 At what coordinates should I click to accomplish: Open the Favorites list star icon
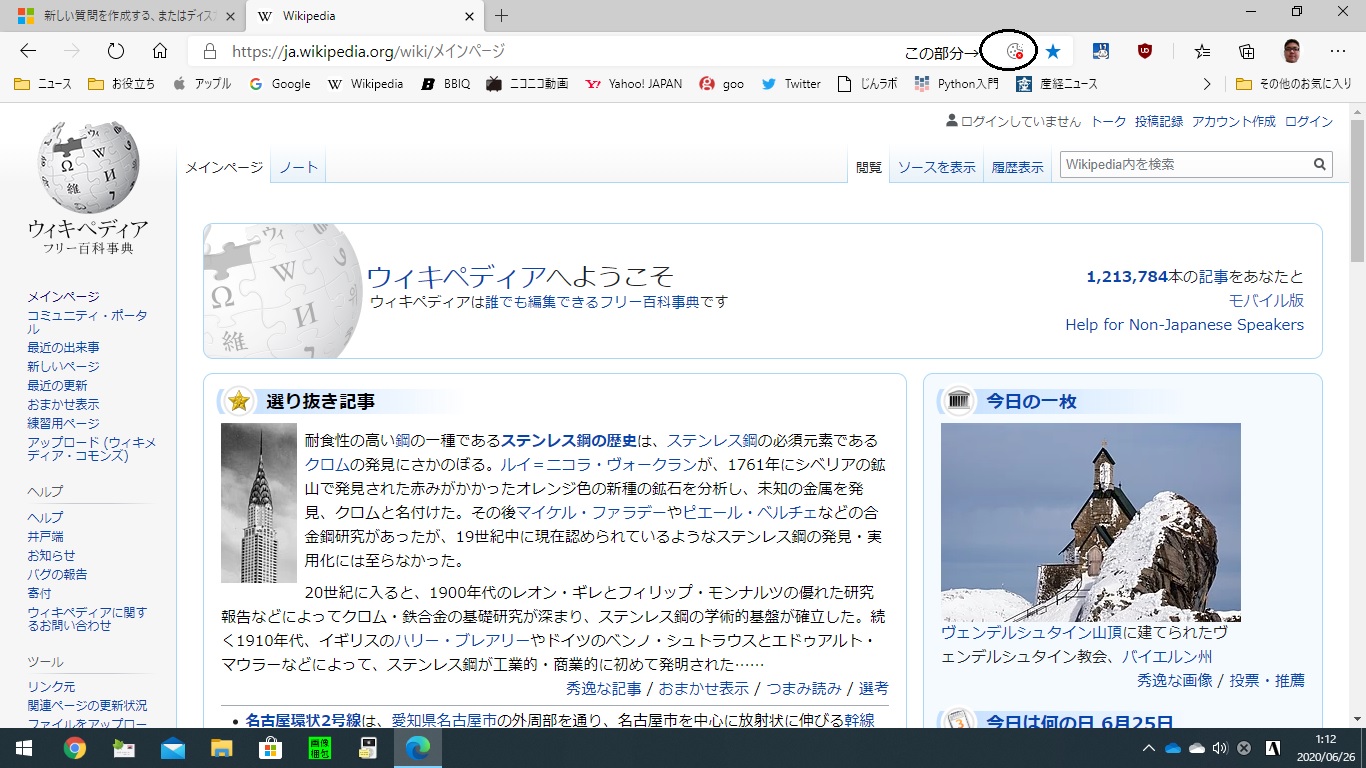point(1202,51)
